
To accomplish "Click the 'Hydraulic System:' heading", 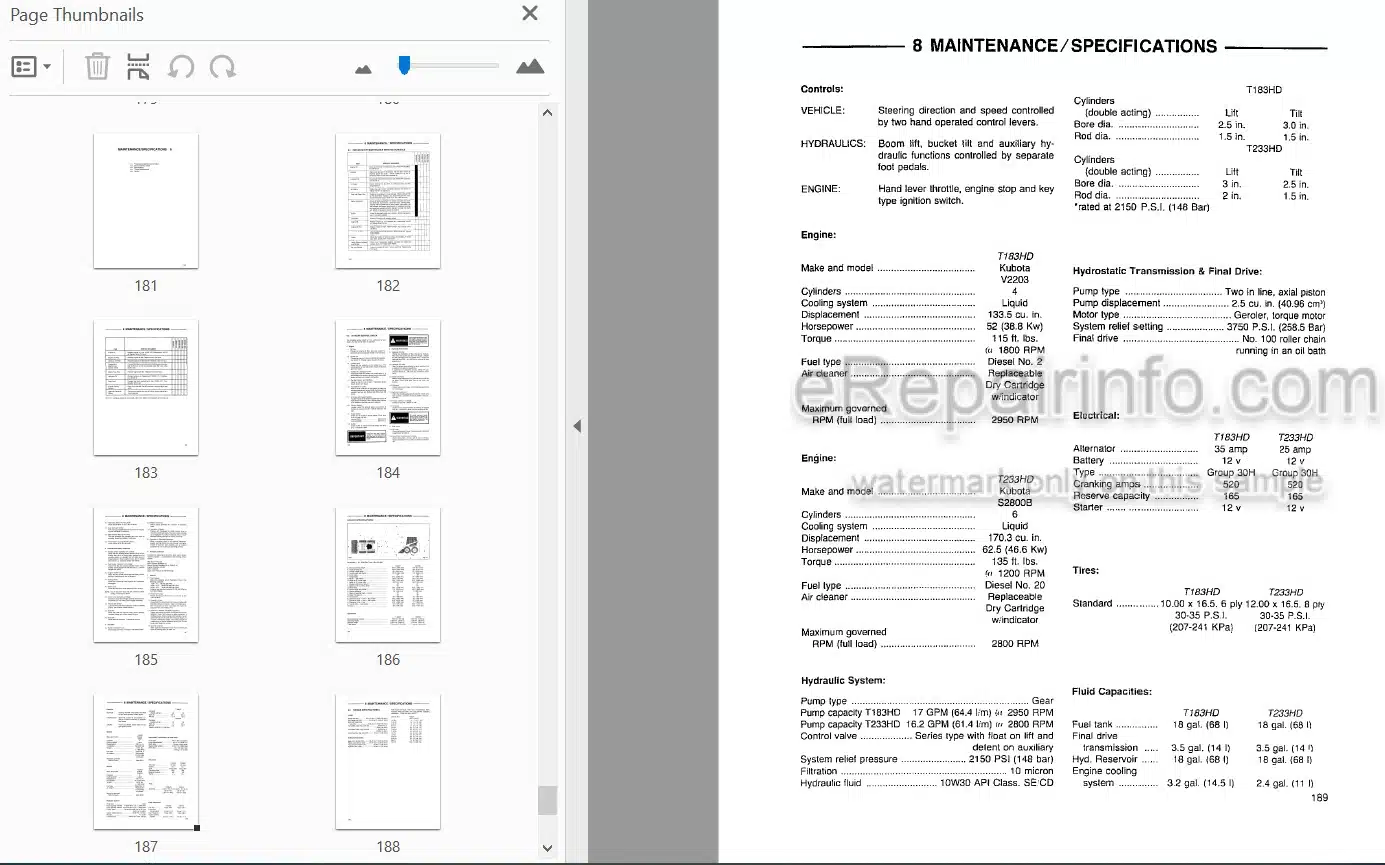I will click(x=843, y=681).
